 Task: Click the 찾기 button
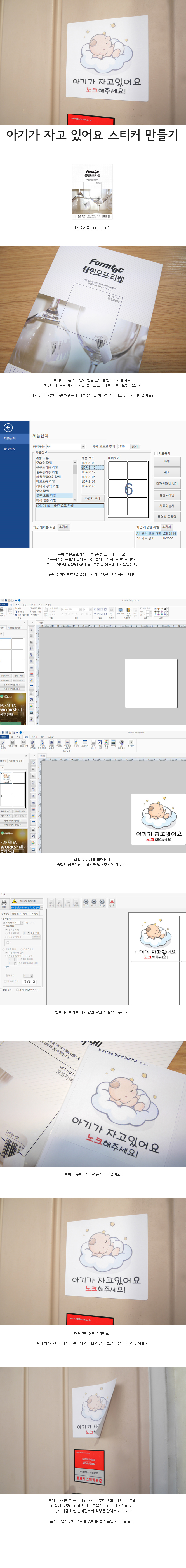coord(135,446)
